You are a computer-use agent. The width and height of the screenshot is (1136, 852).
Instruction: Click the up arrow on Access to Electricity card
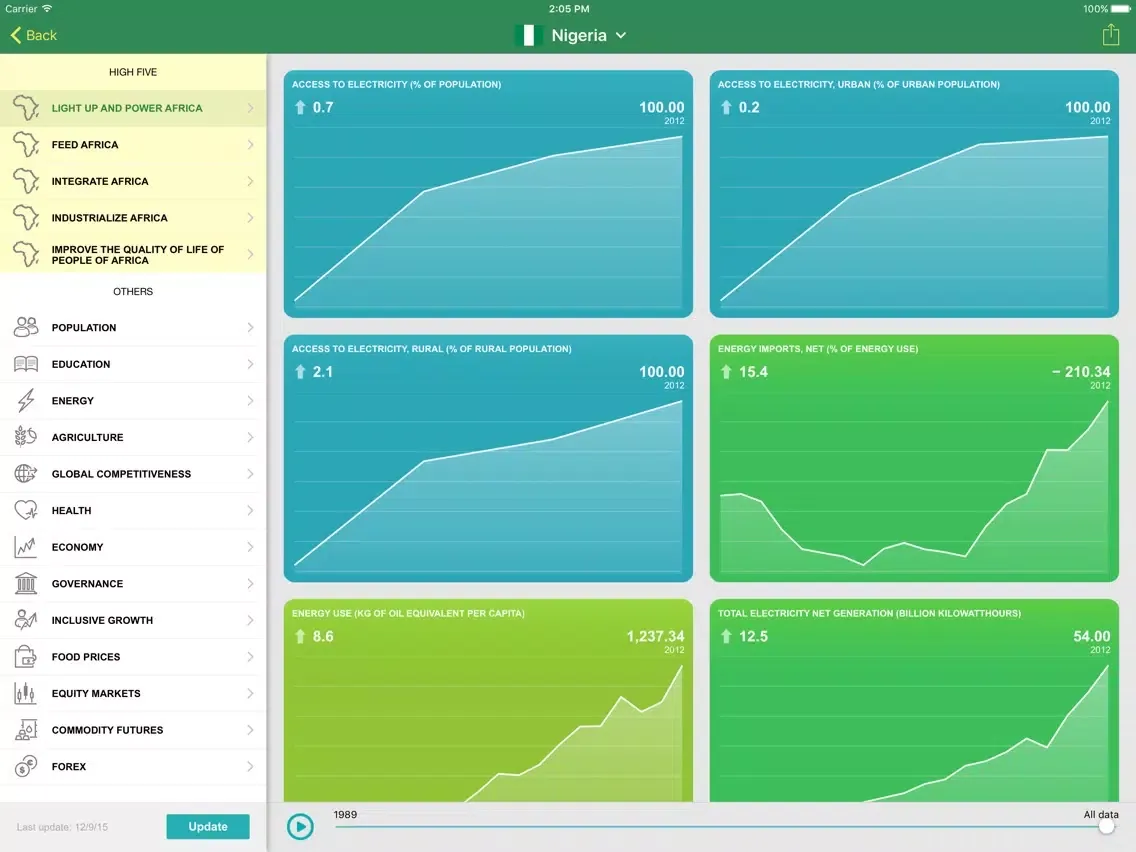(300, 108)
